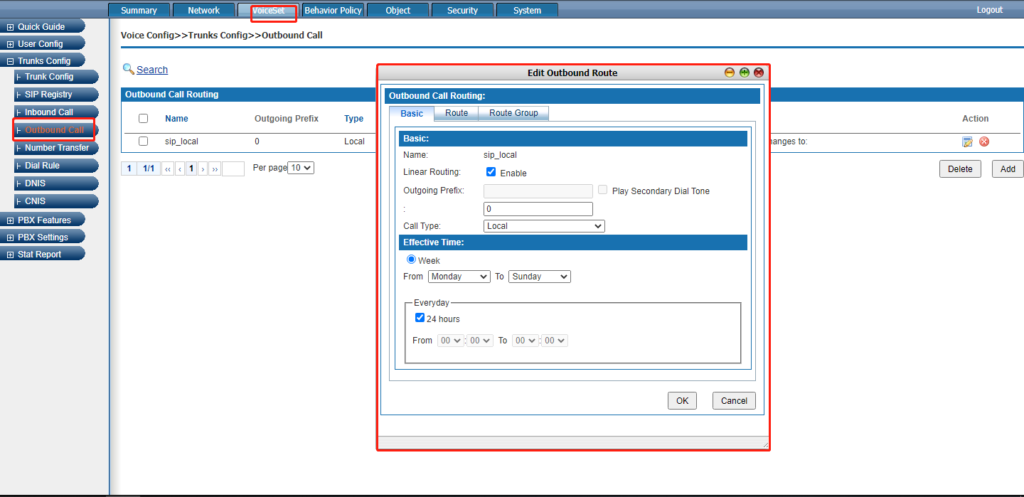The image size is (1024, 497).
Task: Click the Search magnifier icon
Action: click(x=129, y=69)
